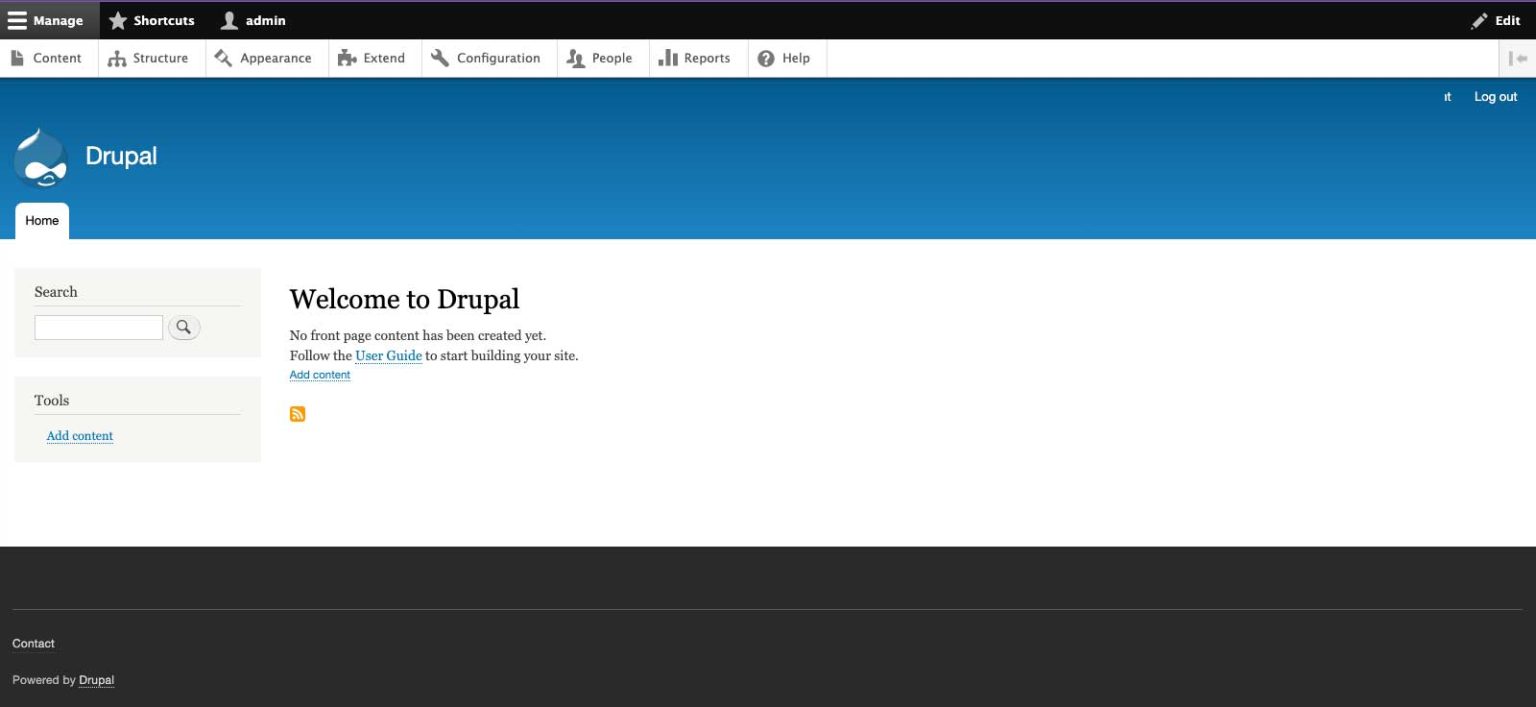The height and width of the screenshot is (707, 1536).
Task: Open the People menu item
Action: pos(575,57)
